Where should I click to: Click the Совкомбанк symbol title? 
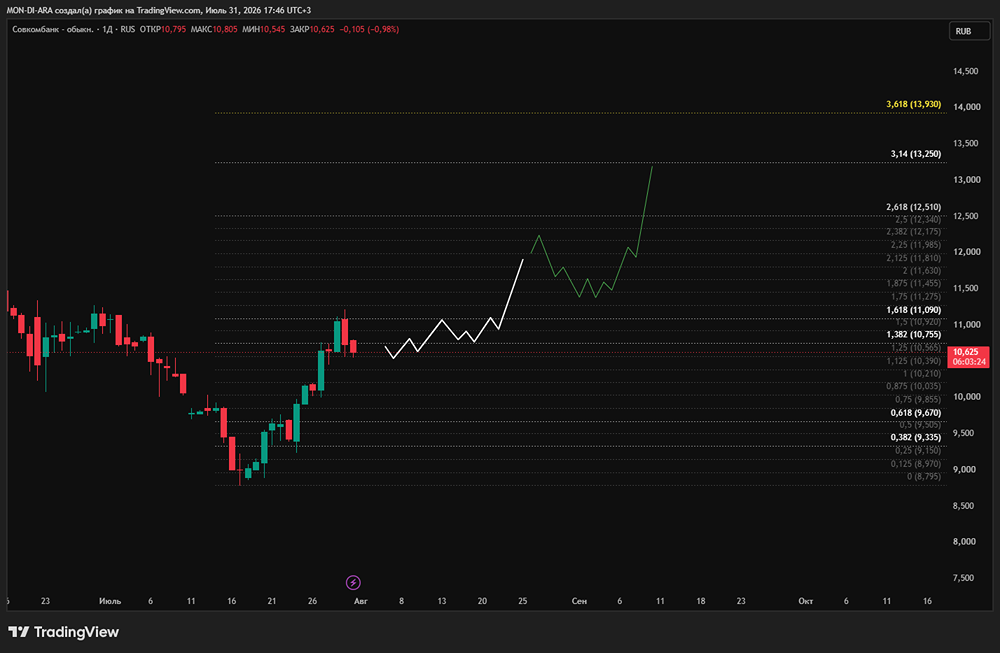53,29
